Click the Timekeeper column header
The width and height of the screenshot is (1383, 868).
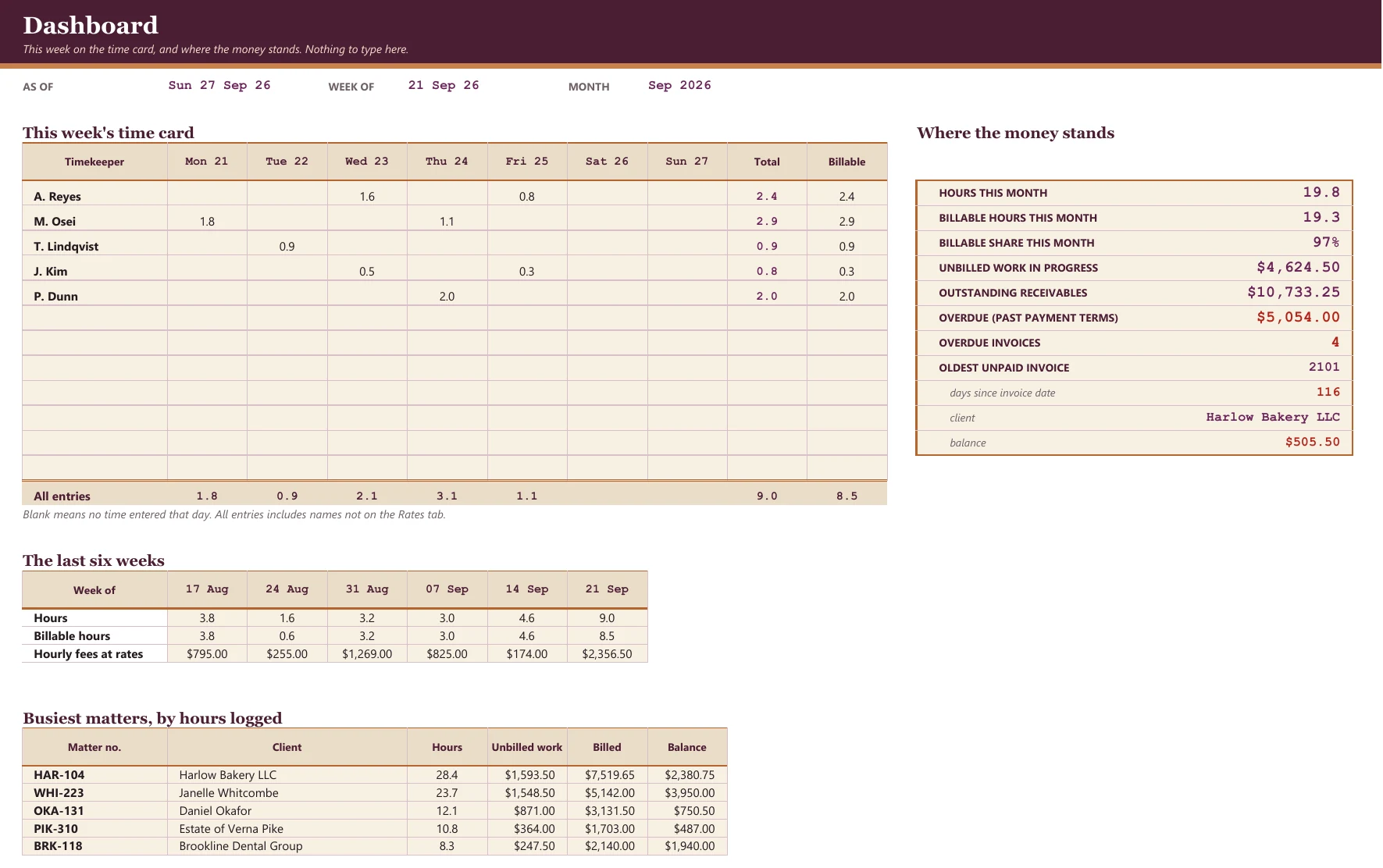tap(94, 162)
